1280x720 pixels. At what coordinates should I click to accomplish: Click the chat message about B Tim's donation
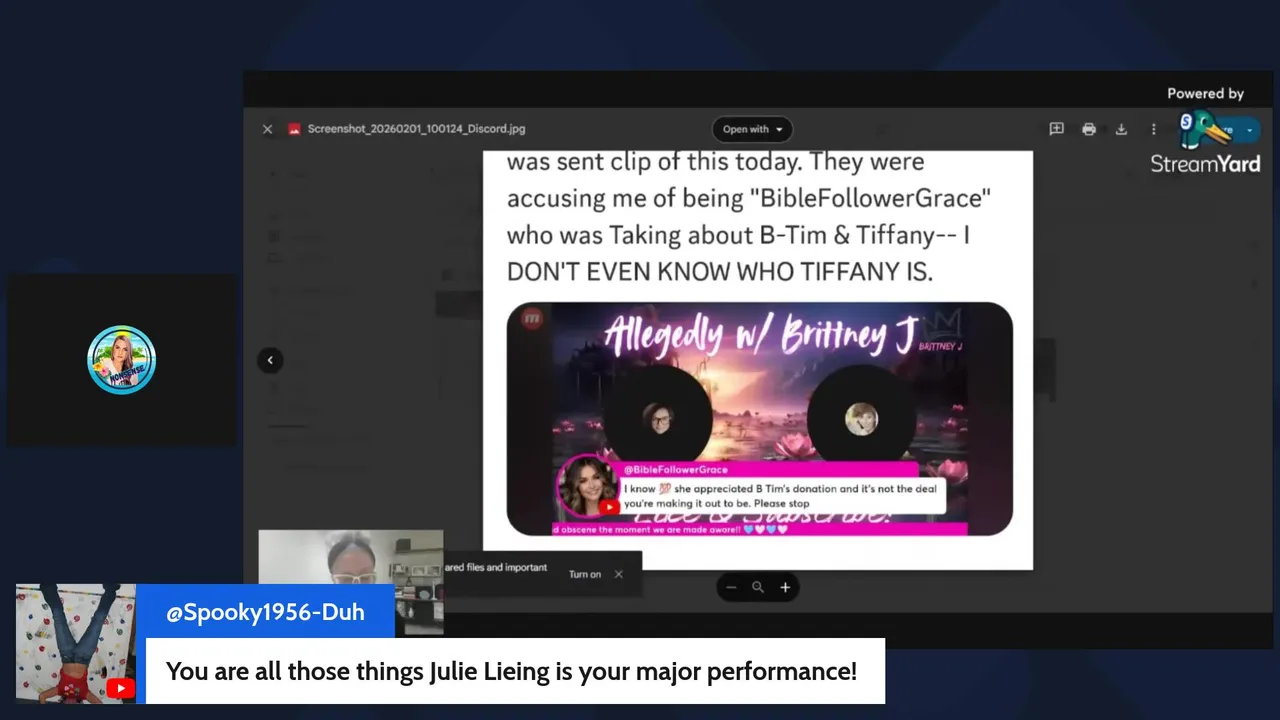781,496
